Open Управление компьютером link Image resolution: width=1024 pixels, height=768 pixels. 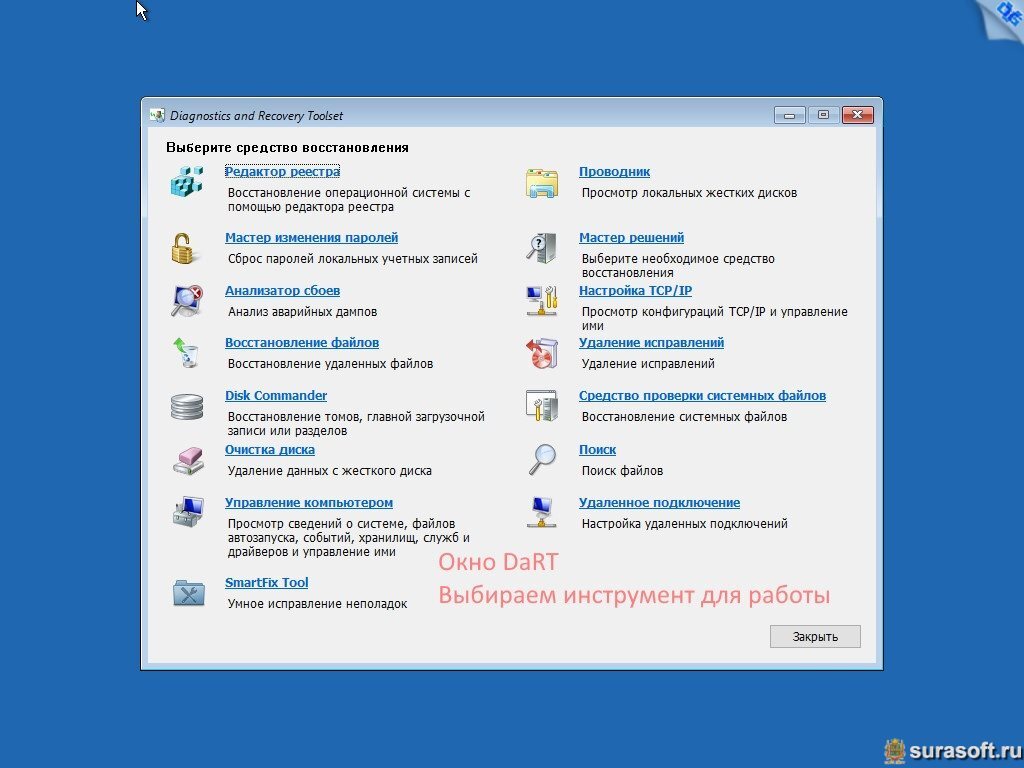click(309, 503)
